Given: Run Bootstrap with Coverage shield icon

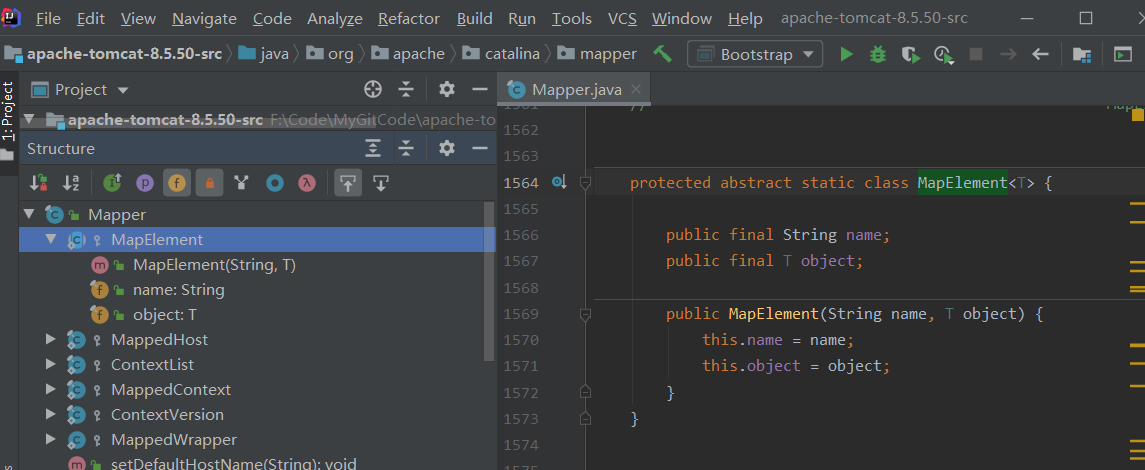Looking at the screenshot, I should (x=910, y=54).
